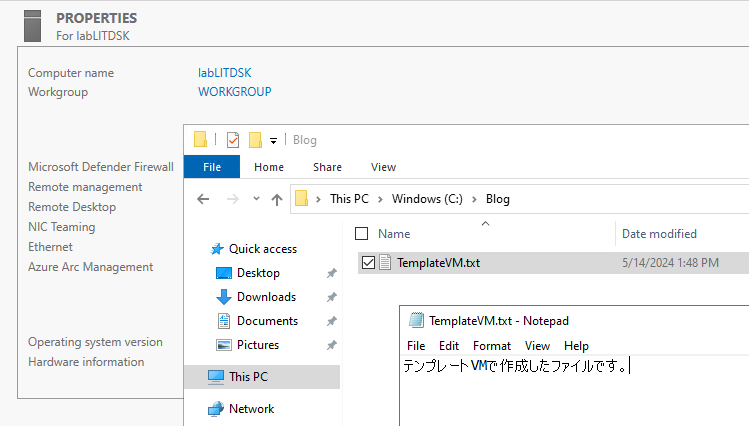Viewport: 749px width, 426px height.
Task: Switch to the View ribbon tab in Explorer
Action: [383, 167]
